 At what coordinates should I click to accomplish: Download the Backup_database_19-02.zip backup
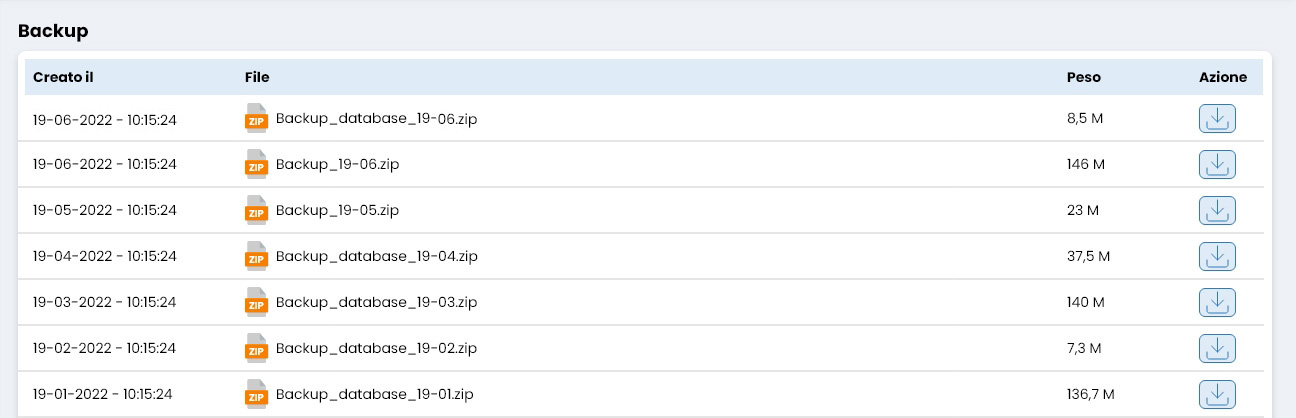click(x=1217, y=349)
